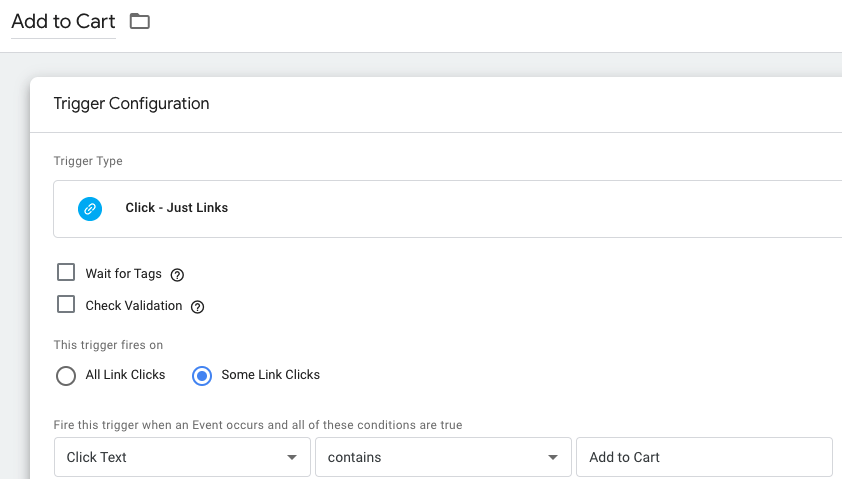Open help icon next to Wait for Tags
The width and height of the screenshot is (842, 479).
[178, 275]
